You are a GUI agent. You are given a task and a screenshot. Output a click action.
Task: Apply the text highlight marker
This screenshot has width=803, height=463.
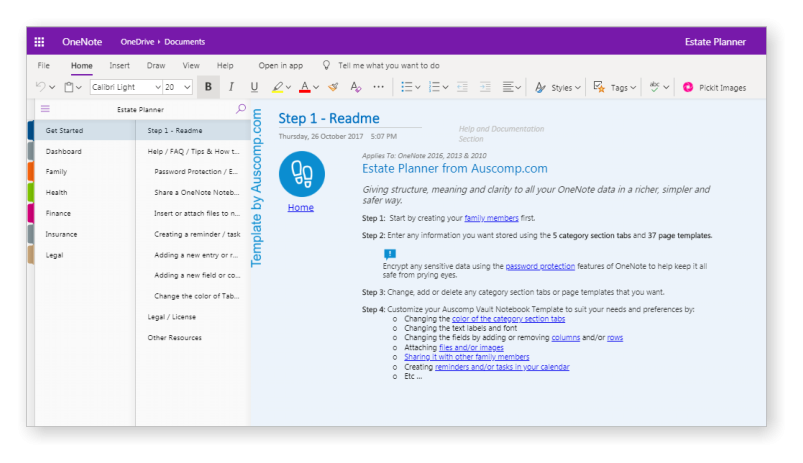click(x=277, y=87)
